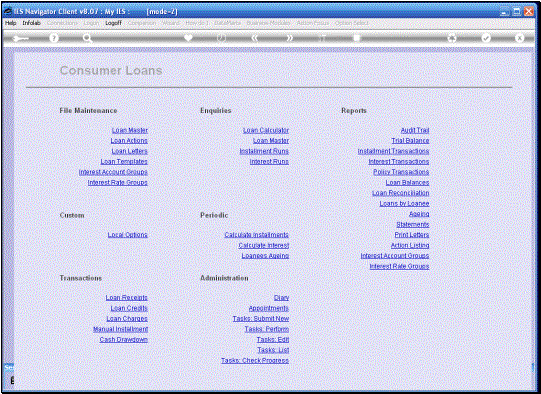The height and width of the screenshot is (394, 541).
Task: Click the magnifying glass search icon
Action: pos(87,38)
